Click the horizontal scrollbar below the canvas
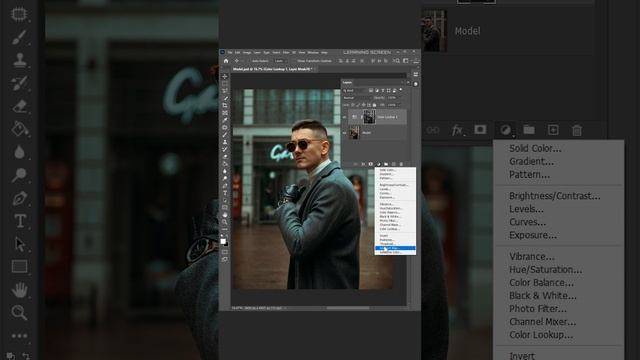 click(x=348, y=308)
